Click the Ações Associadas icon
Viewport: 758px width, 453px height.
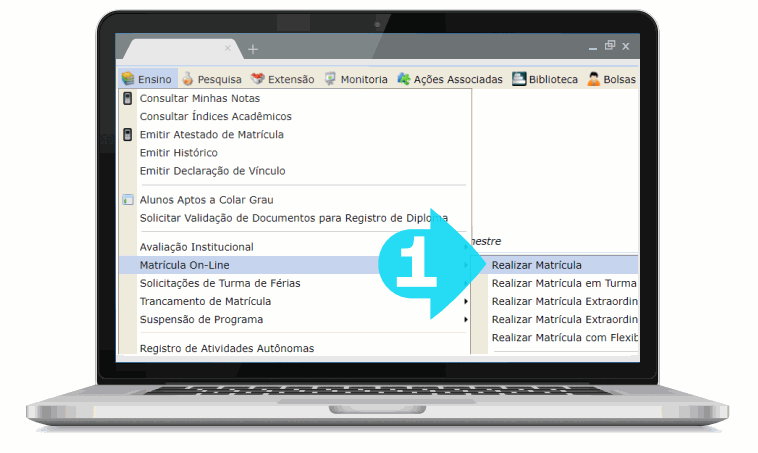404,79
